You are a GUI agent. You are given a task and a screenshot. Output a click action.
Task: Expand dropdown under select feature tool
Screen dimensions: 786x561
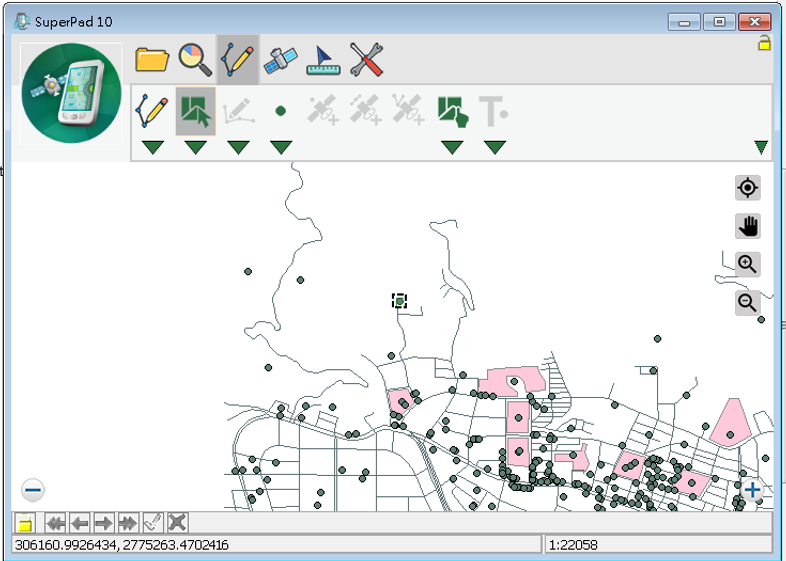click(x=195, y=147)
